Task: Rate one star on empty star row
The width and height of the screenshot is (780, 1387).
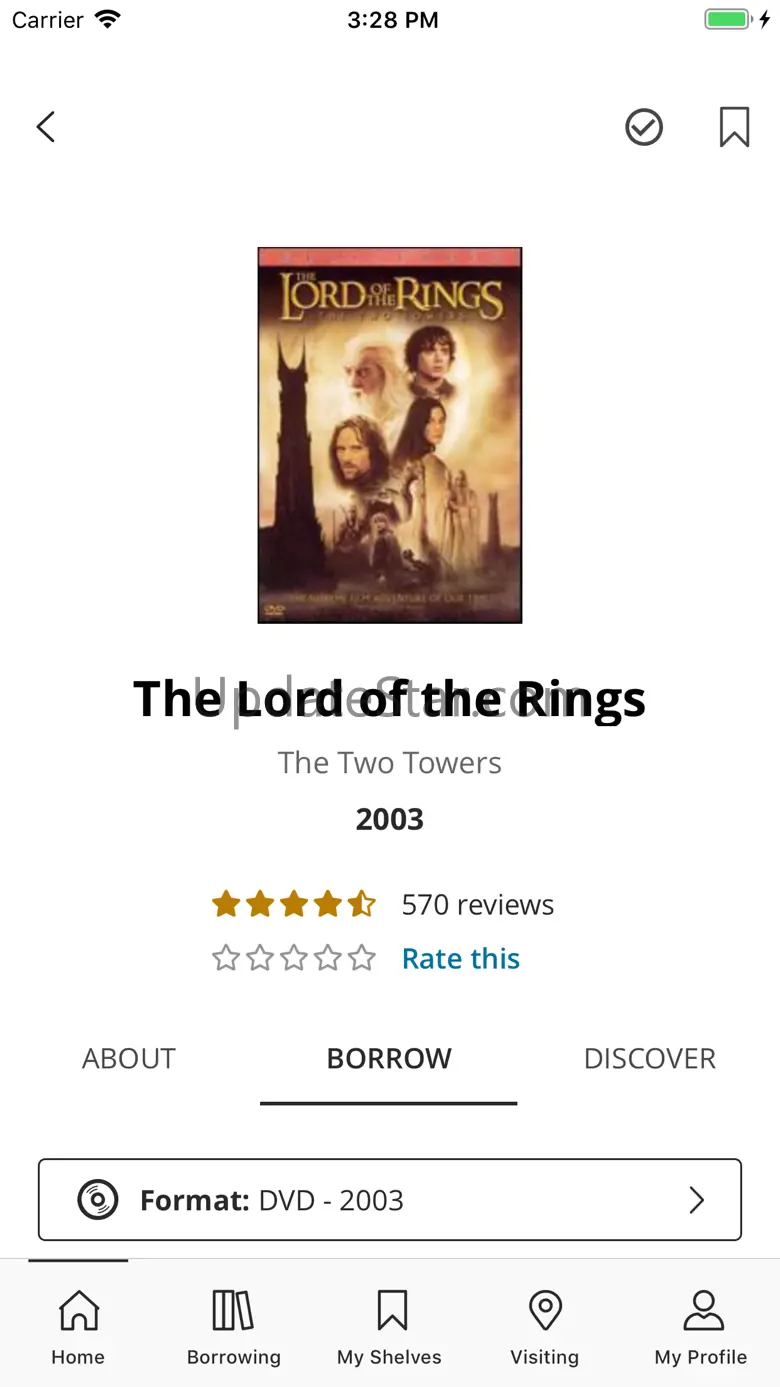Action: (226, 958)
